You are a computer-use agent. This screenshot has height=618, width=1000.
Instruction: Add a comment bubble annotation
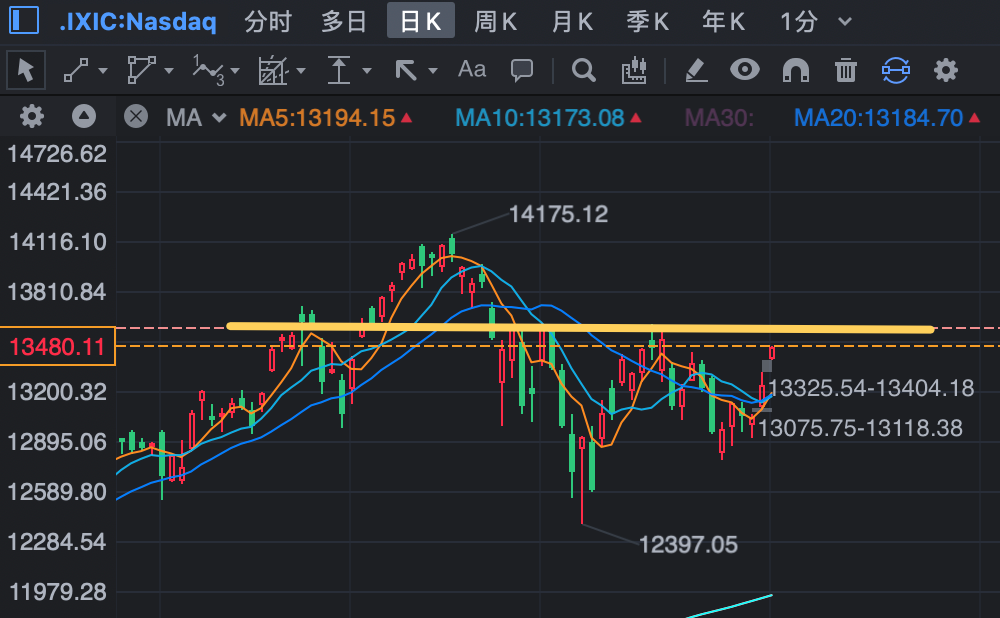pos(522,70)
